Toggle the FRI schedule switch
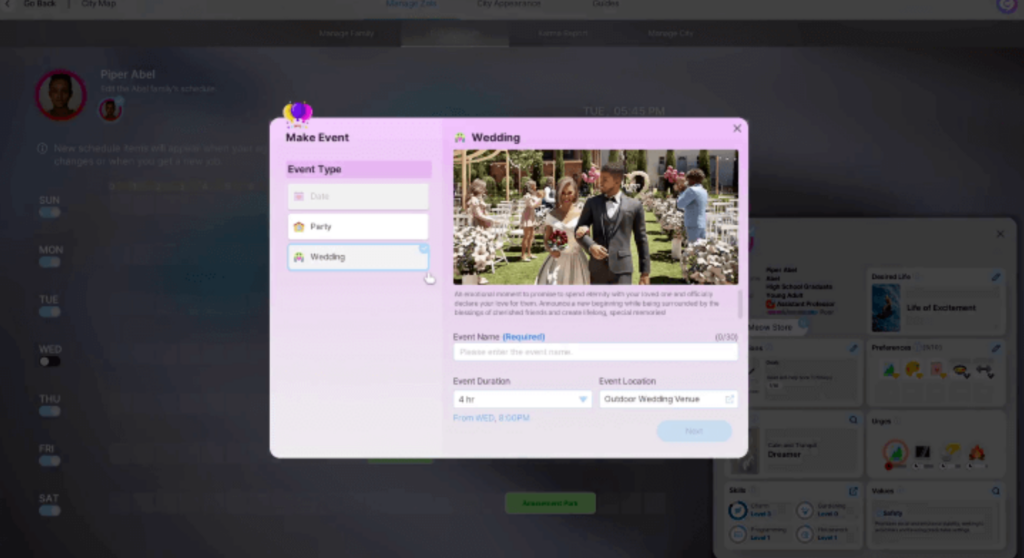Screen dimensions: 1024x558 (49, 461)
